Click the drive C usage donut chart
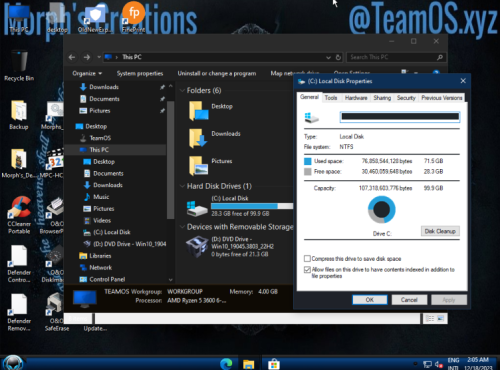The image size is (500, 370). (x=382, y=209)
